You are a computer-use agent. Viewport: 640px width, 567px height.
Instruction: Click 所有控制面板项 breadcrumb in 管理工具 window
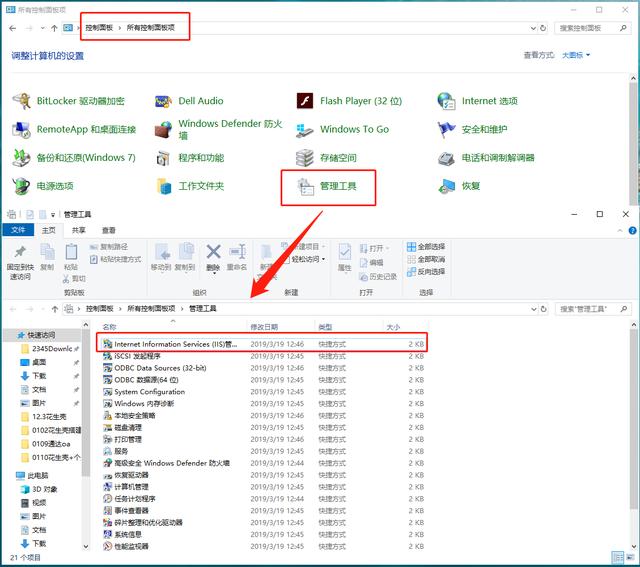tap(151, 309)
